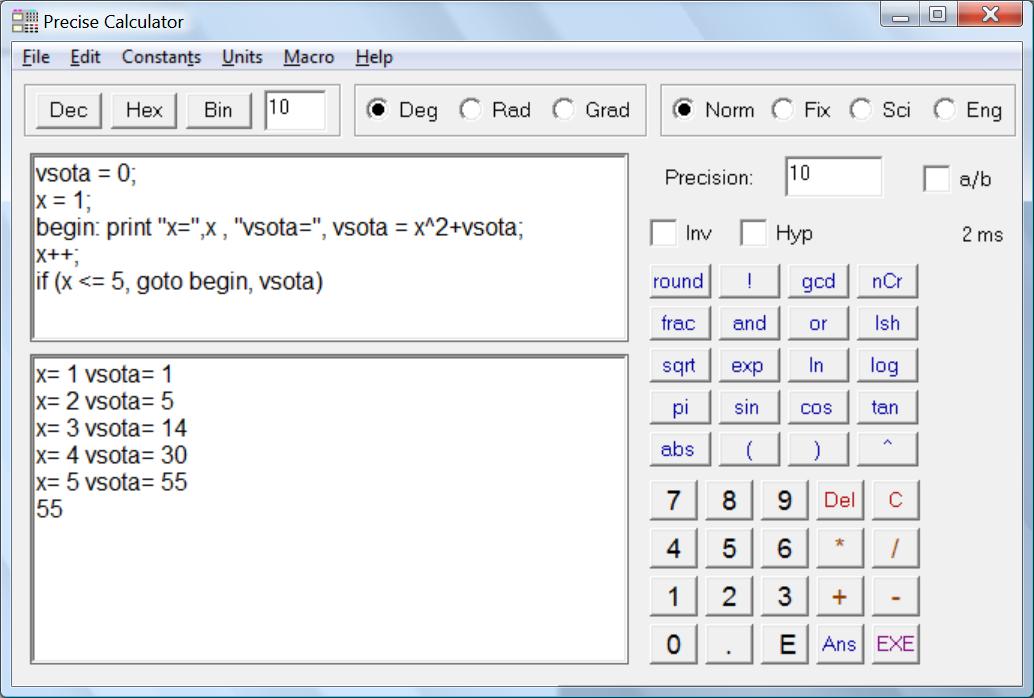
Task: Click the Ans previous answer button
Action: (839, 644)
